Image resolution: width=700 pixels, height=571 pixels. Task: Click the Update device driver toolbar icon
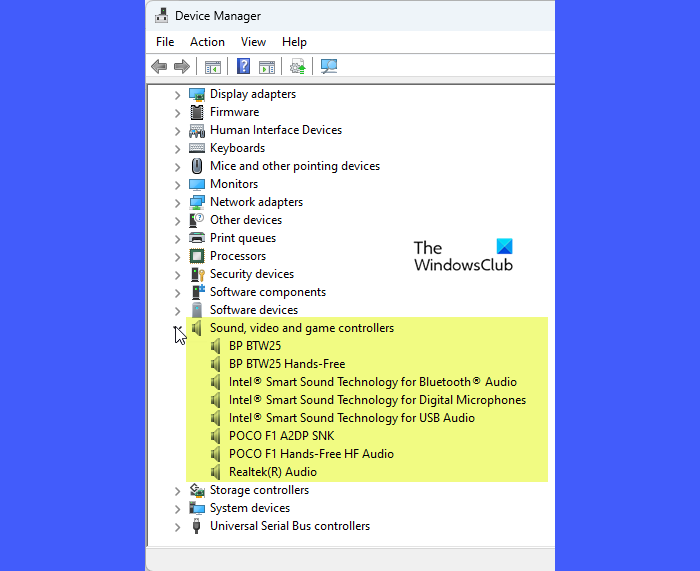297,67
